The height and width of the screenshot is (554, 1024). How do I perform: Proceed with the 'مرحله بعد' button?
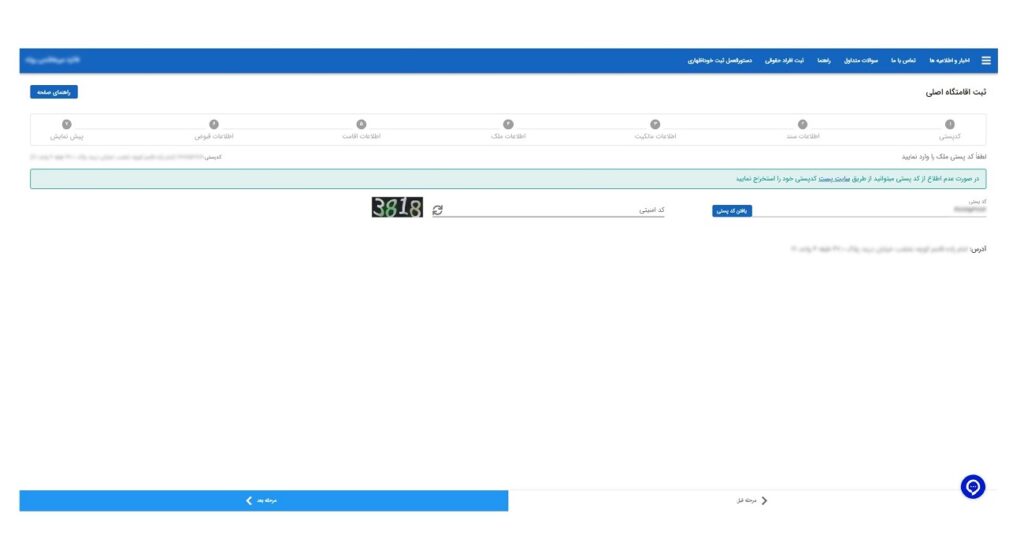point(263,500)
